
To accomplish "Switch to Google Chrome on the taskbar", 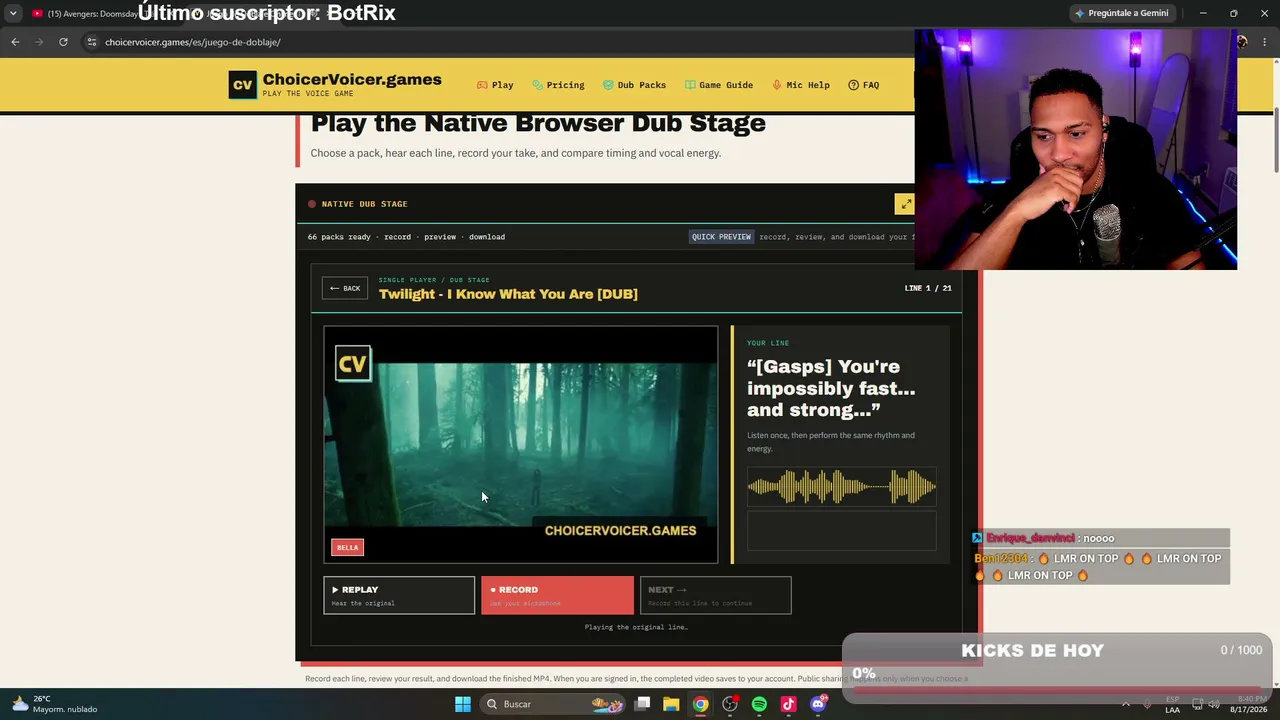I will click(x=701, y=704).
